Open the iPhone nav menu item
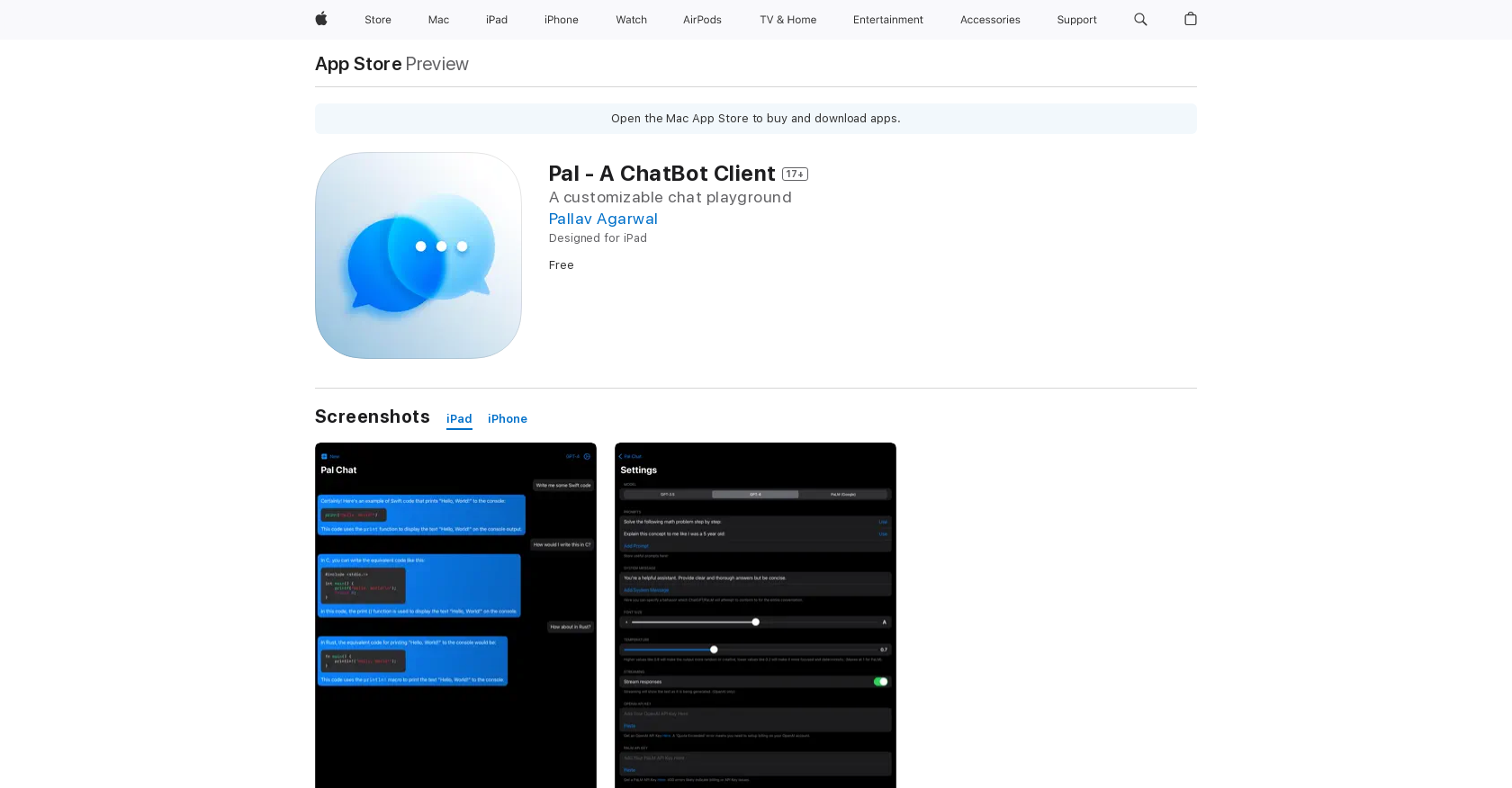Screen dimensions: 1512x788 [x=562, y=20]
